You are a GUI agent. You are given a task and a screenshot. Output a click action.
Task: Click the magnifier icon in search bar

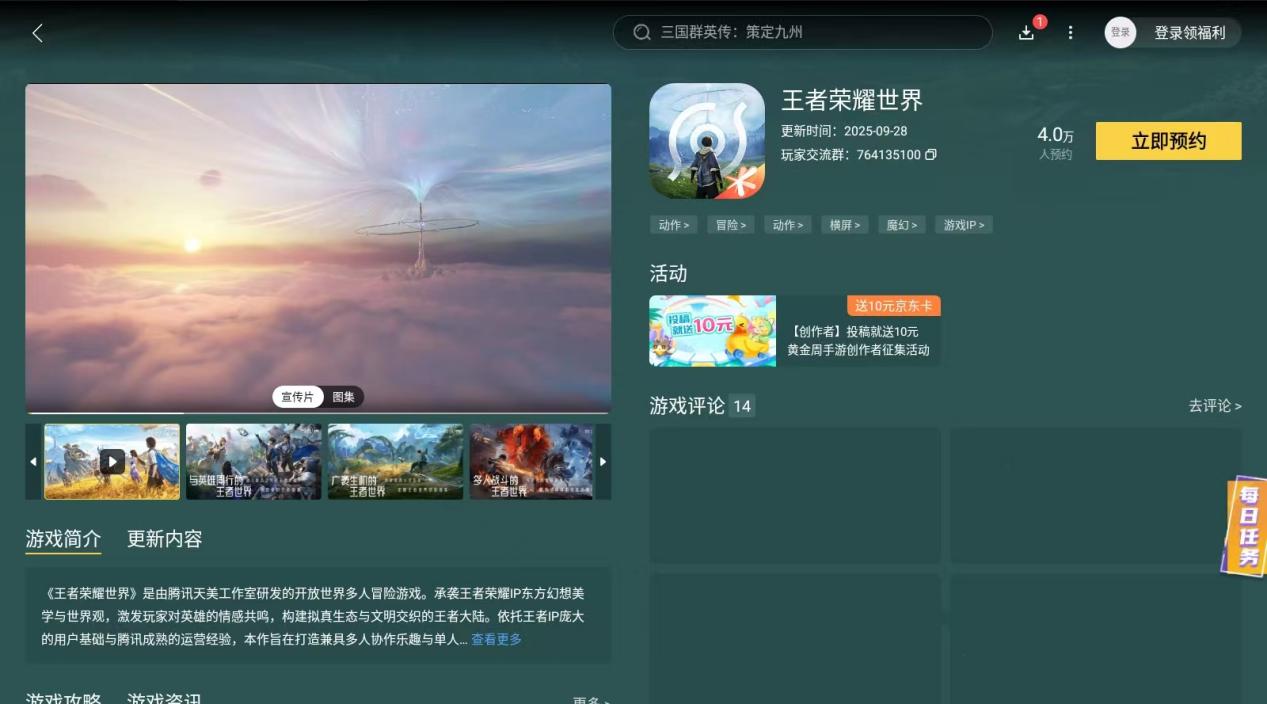click(641, 32)
